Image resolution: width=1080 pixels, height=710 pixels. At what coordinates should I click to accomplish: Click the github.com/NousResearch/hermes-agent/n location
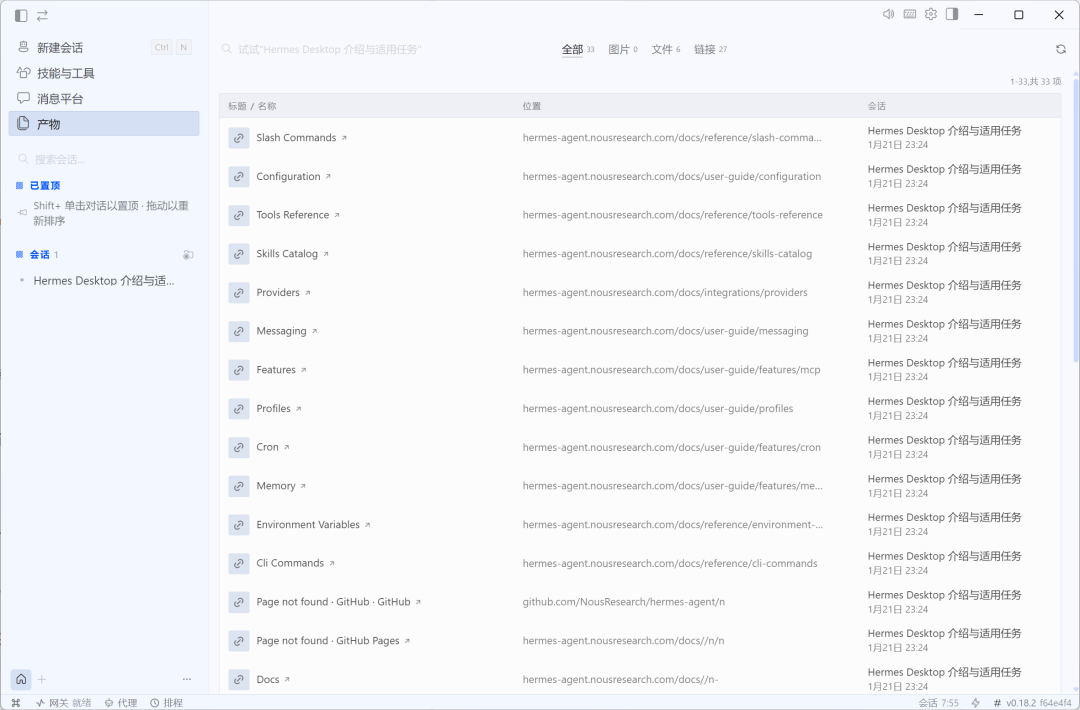coord(623,602)
